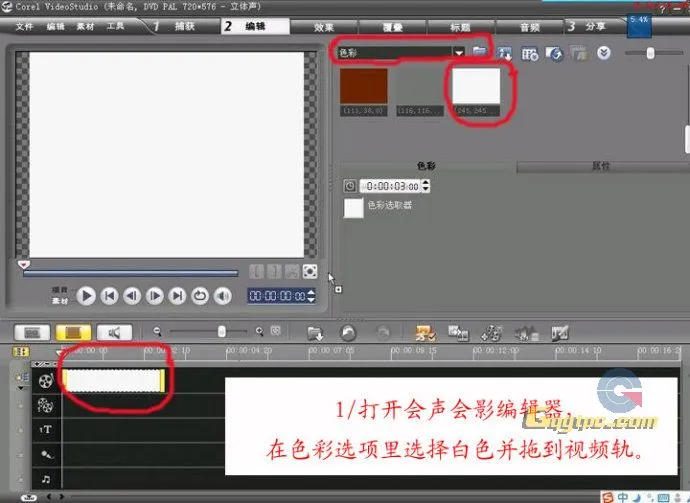Switch to storyboard view button
Image resolution: width=690 pixels, height=503 pixels.
click(32, 333)
